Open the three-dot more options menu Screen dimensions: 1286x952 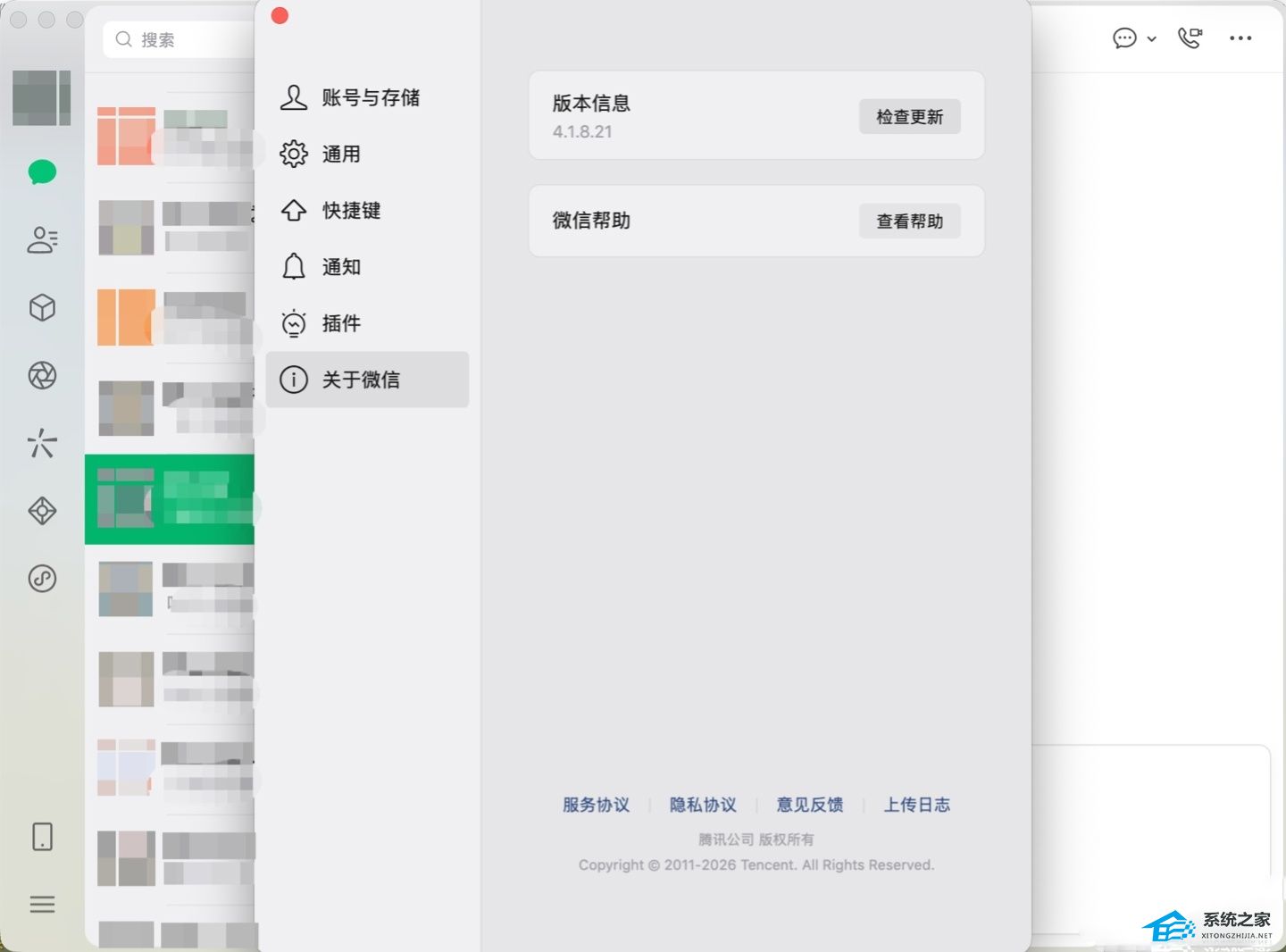(x=1240, y=38)
